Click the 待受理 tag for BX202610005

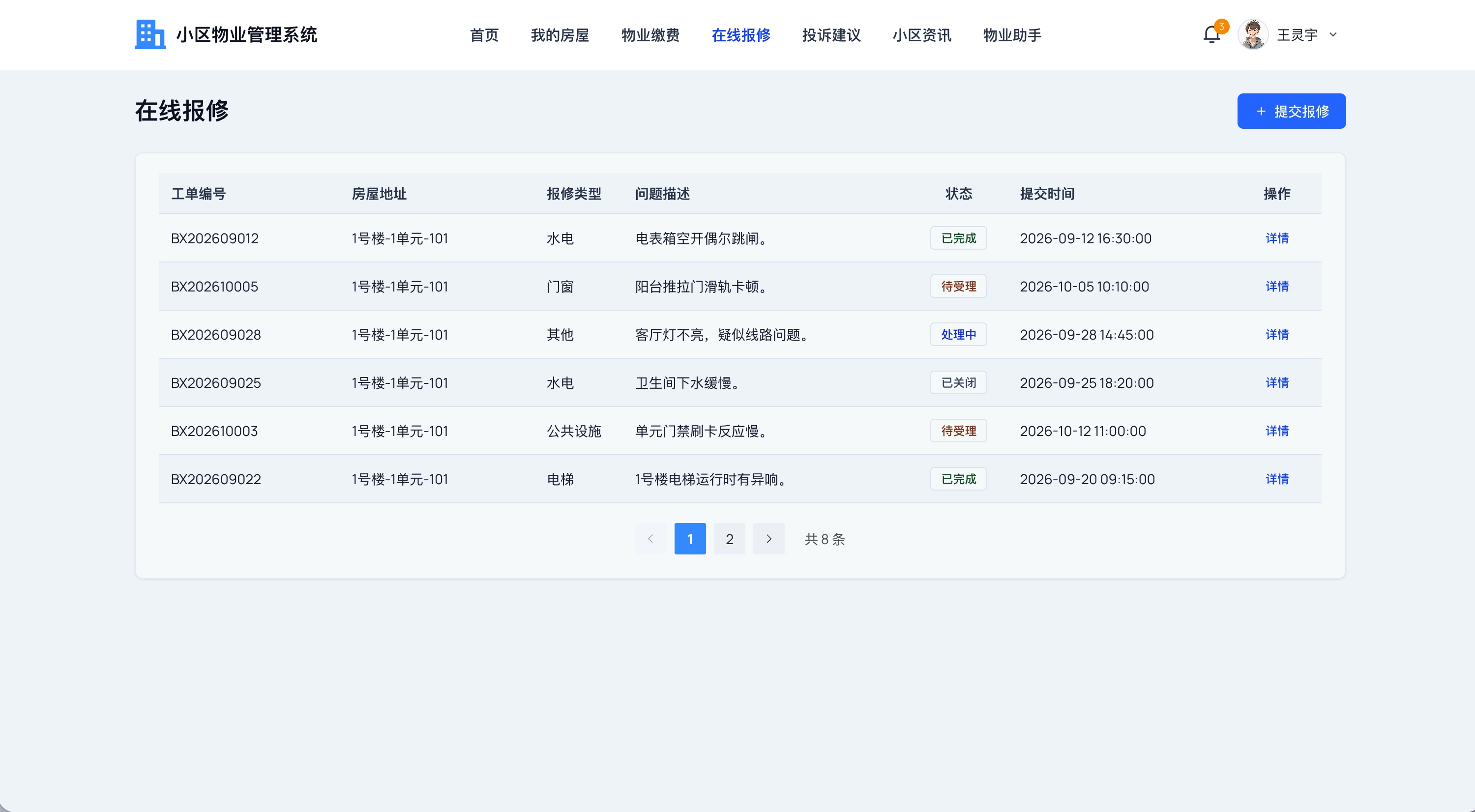[x=959, y=286]
